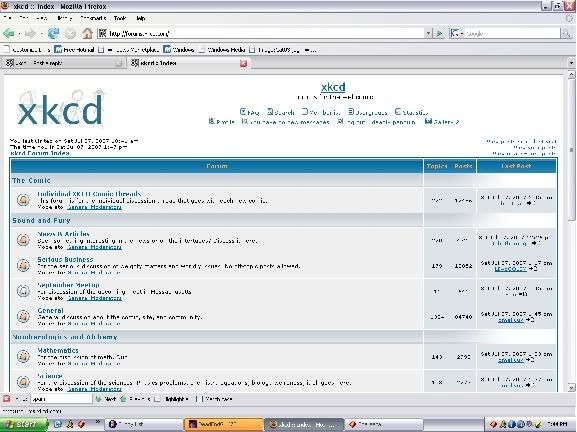Open the September Meetup forum link
The height and width of the screenshot is (432, 577).
[68, 285]
